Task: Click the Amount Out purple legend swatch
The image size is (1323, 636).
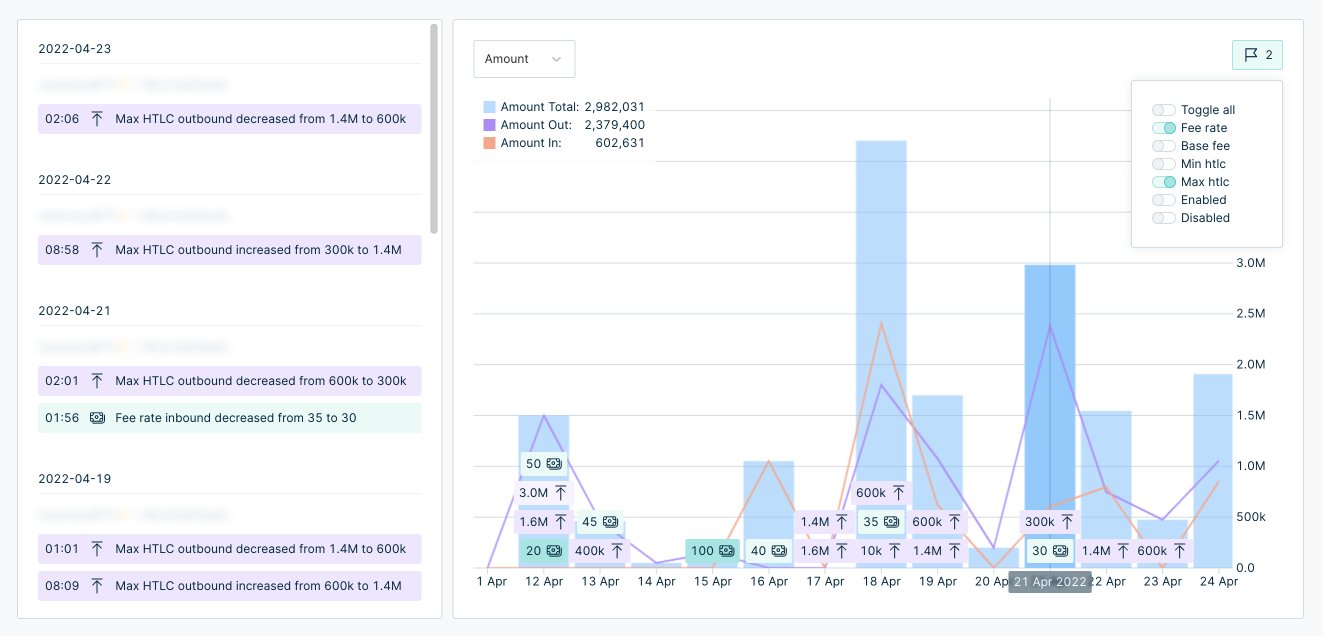Action: [489, 125]
